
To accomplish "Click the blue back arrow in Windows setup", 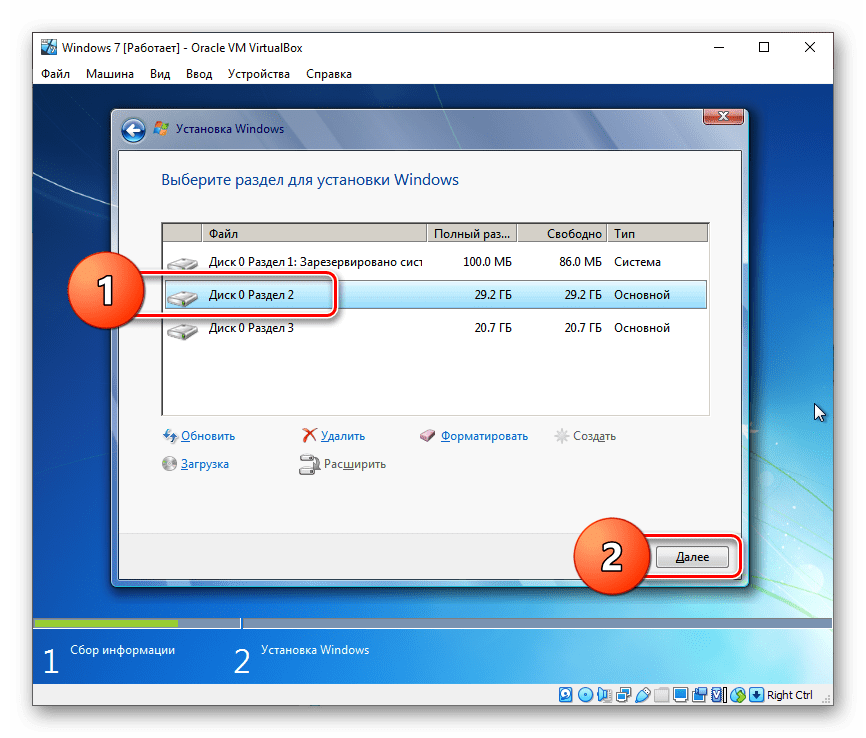I will click(x=133, y=130).
